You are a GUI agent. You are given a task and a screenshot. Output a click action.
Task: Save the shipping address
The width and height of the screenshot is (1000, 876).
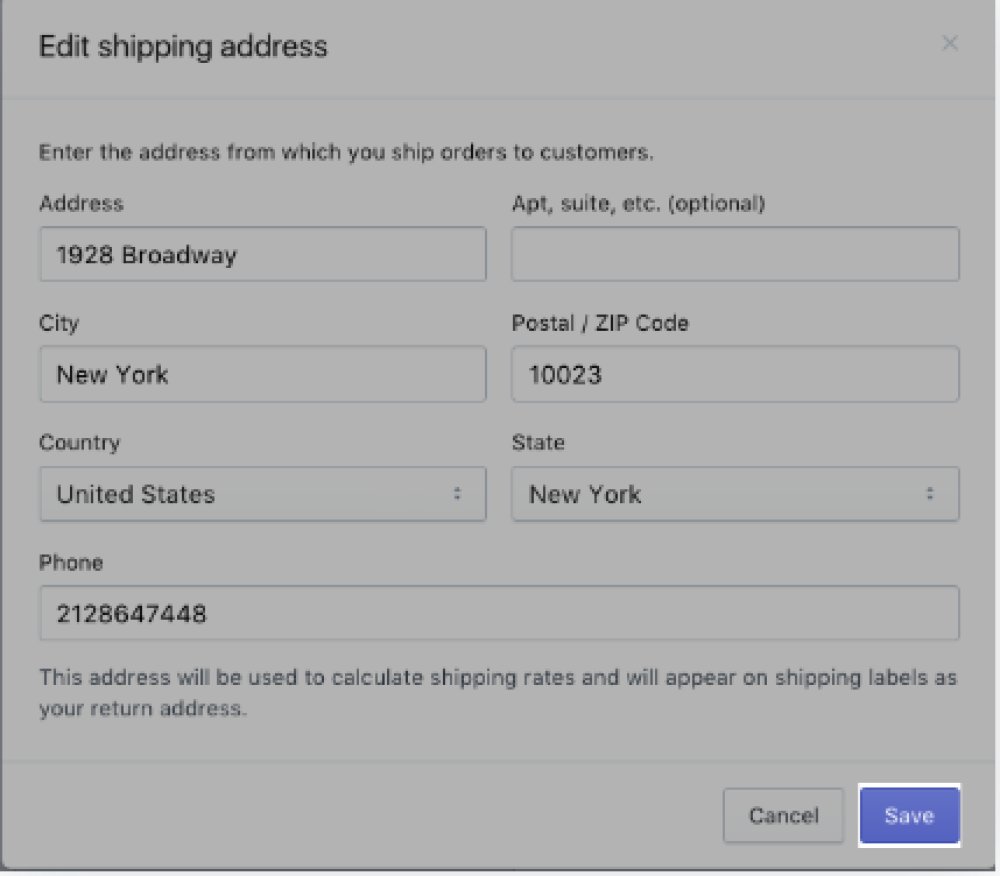[x=909, y=815]
